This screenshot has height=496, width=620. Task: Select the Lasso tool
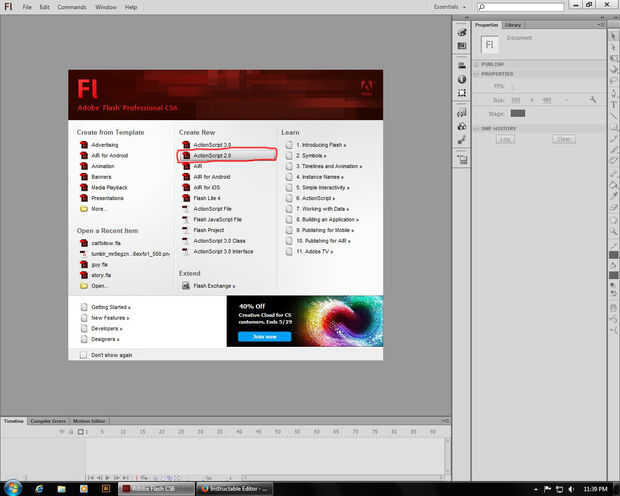pos(613,81)
